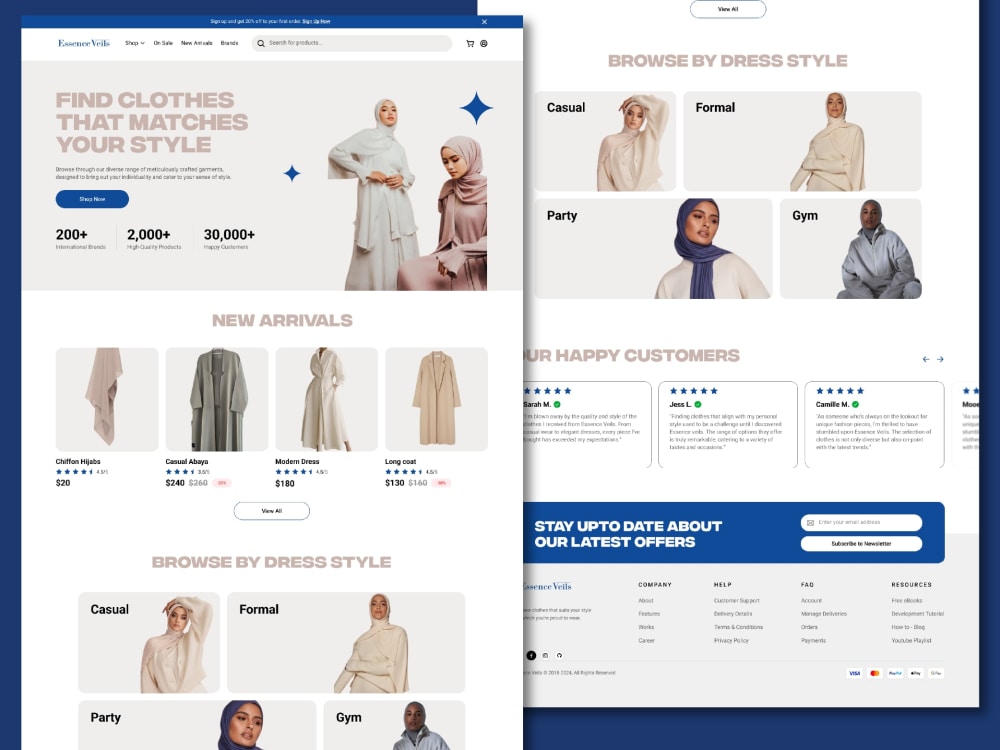Open the Formal style card above customer reviews
This screenshot has height=750, width=1000.
click(x=802, y=142)
